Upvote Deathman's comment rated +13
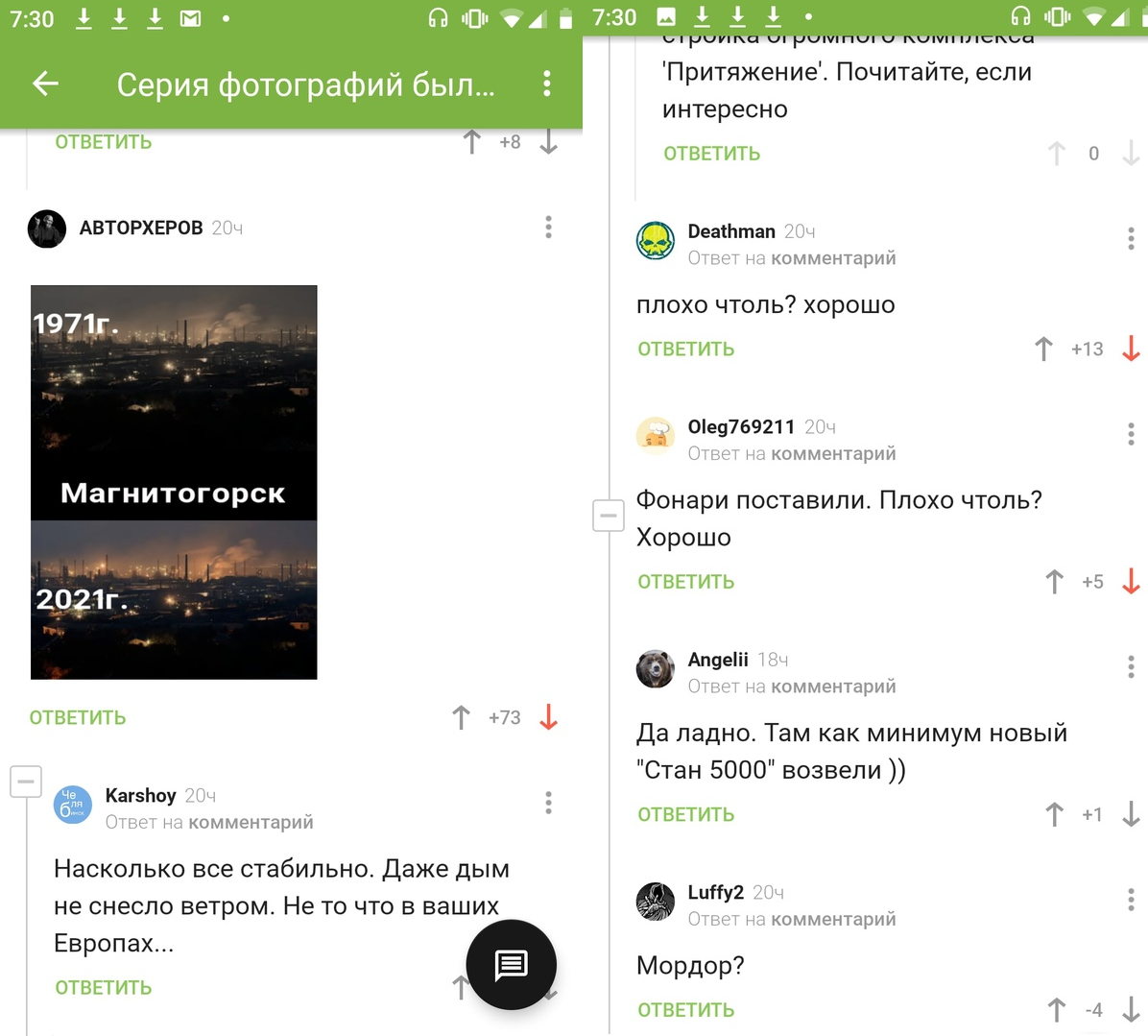Image resolution: width=1148 pixels, height=1036 pixels. point(1044,349)
